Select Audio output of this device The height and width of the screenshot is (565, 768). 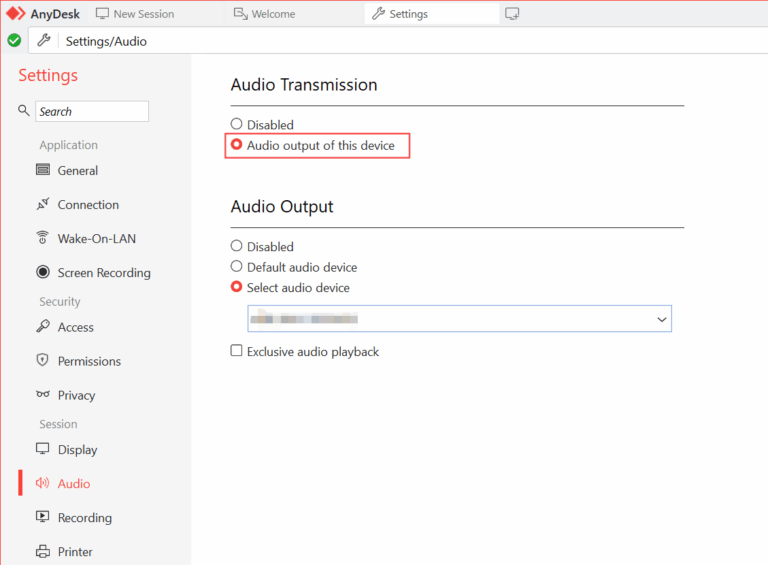pyautogui.click(x=237, y=144)
